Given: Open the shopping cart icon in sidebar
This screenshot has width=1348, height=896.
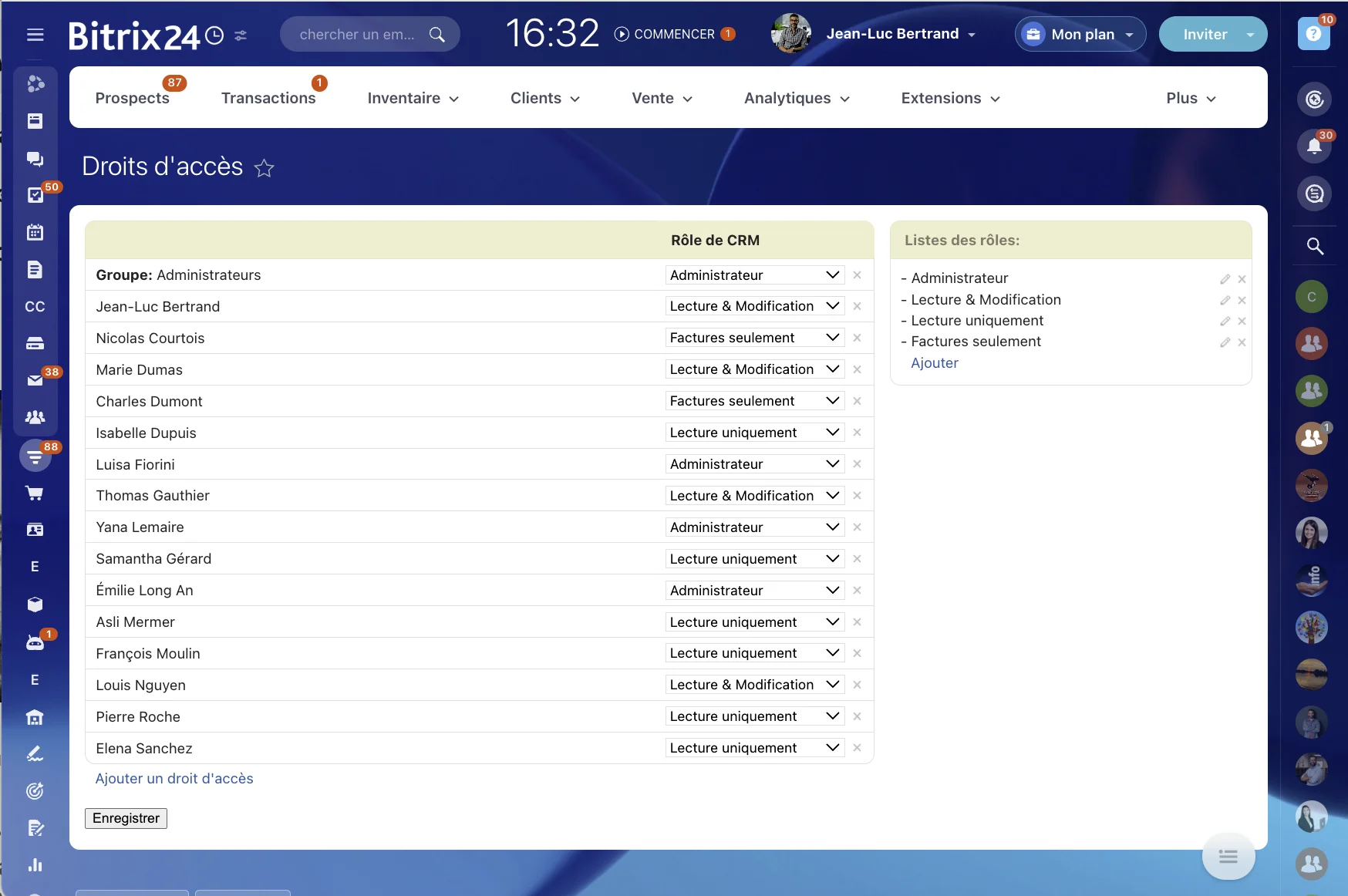Looking at the screenshot, I should (x=35, y=493).
